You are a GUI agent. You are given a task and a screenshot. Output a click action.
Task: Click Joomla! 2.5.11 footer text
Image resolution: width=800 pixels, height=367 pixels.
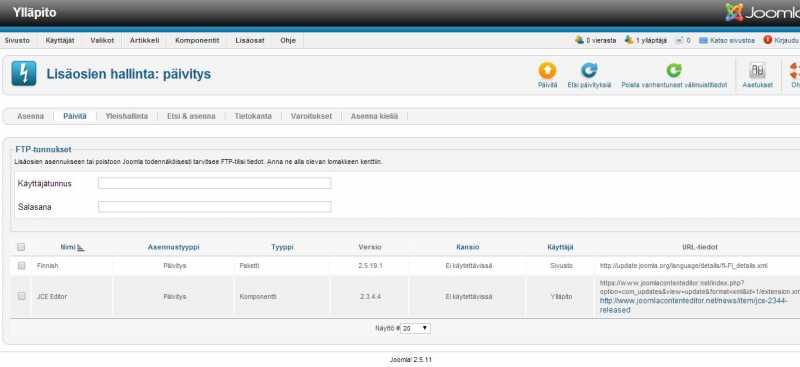[x=411, y=360]
